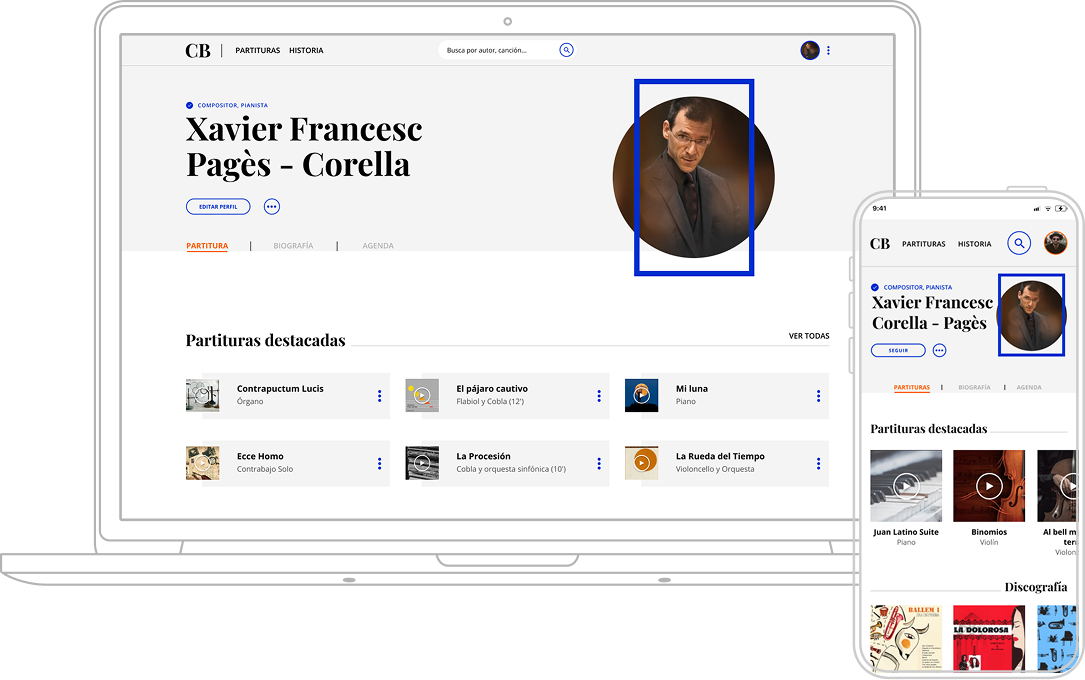The height and width of the screenshot is (680, 1085).
Task: Open options dots for Contrapuctum Lucis
Action: pos(379,396)
